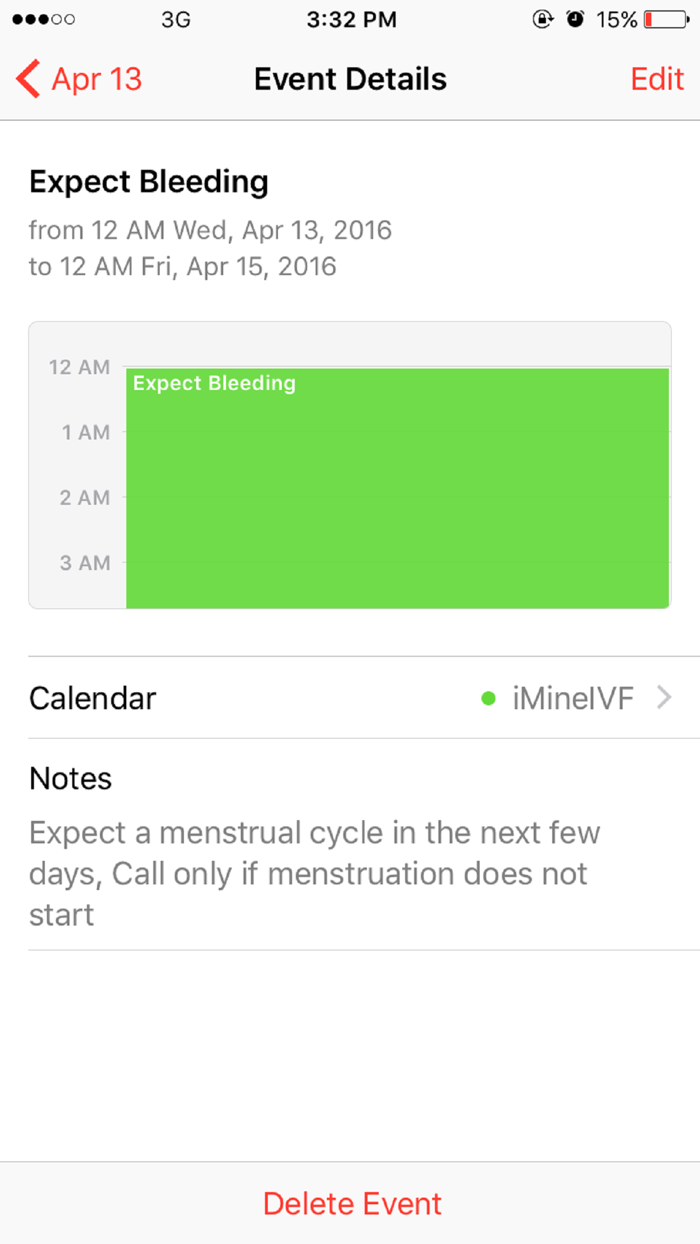Tap the clock showing 3:32 PM
Viewport: 700px width, 1244px height.
(x=350, y=18)
